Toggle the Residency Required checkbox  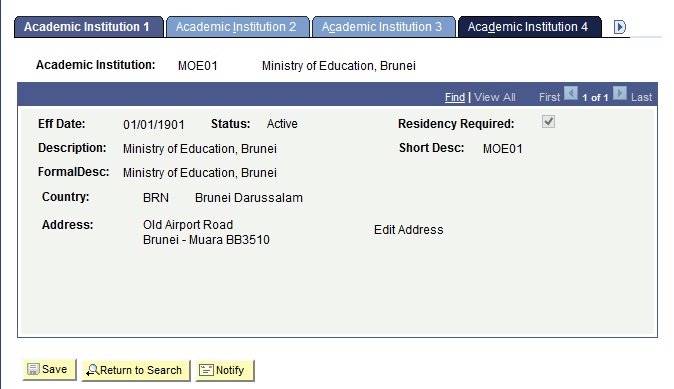[548, 122]
